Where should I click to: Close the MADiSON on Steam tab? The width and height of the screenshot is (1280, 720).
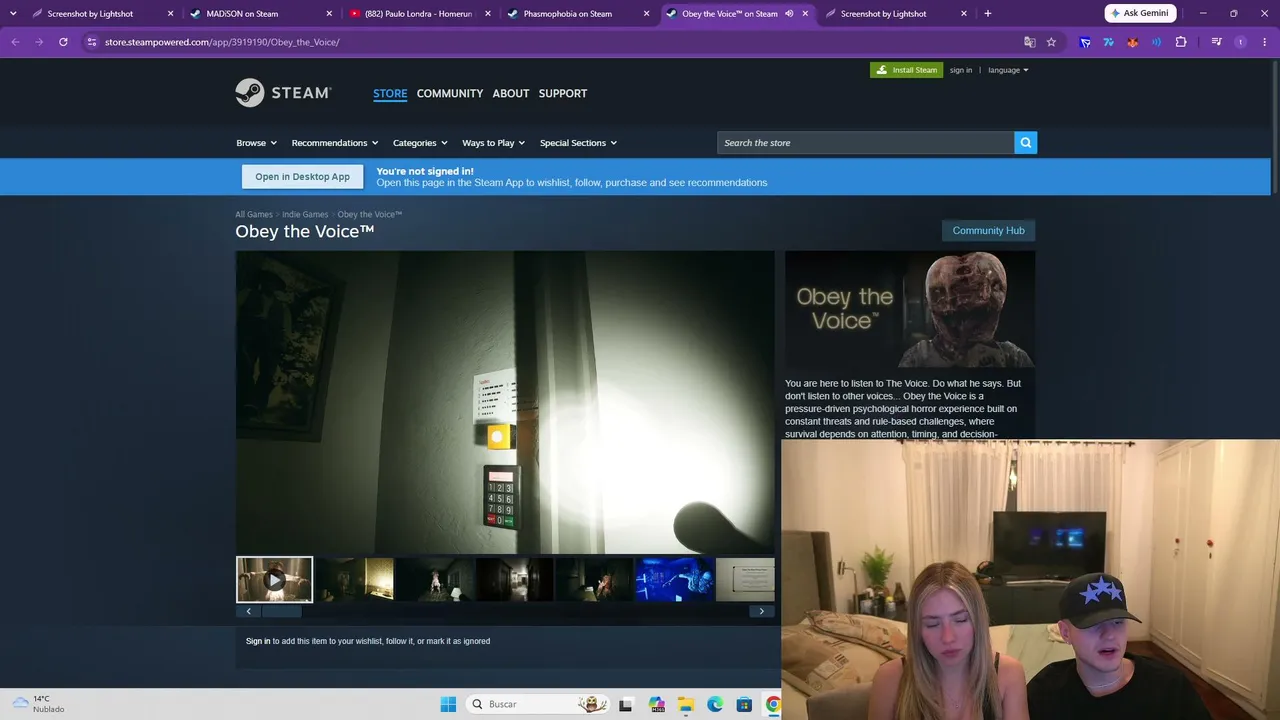(329, 14)
